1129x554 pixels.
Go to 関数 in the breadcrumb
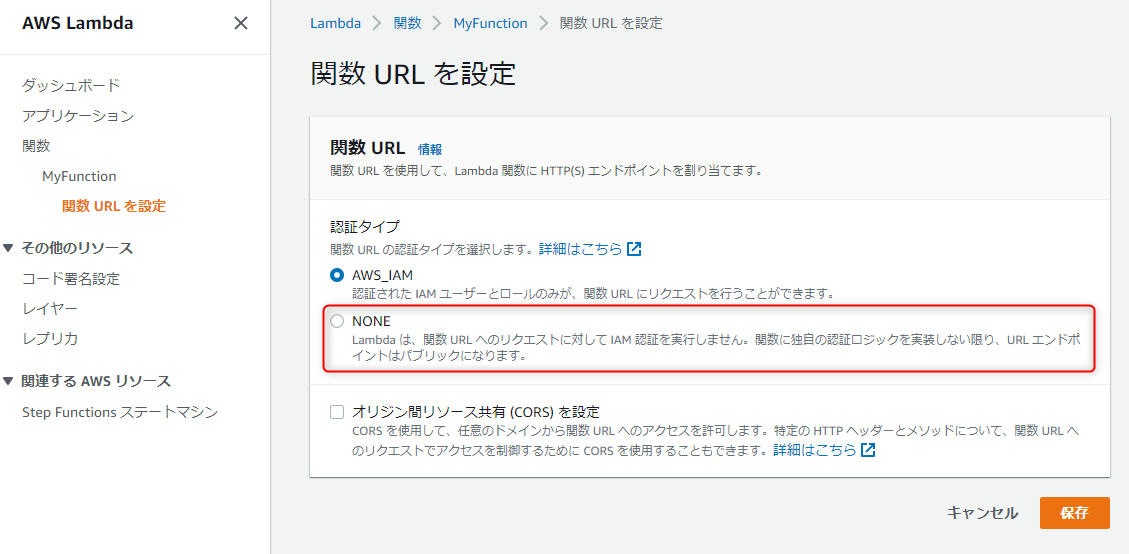point(408,23)
